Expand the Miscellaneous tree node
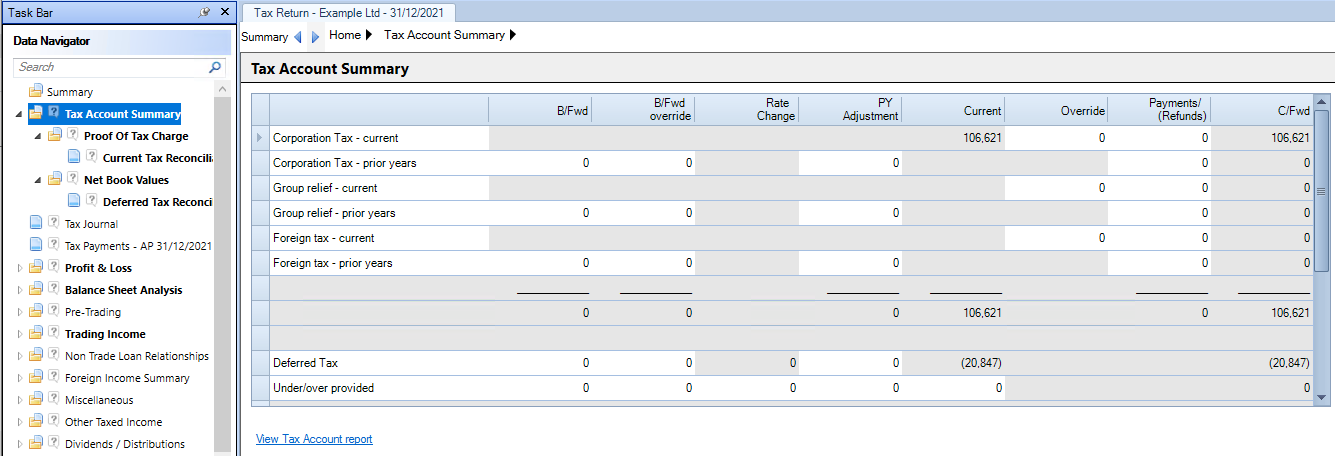The height and width of the screenshot is (456, 1335). point(20,399)
